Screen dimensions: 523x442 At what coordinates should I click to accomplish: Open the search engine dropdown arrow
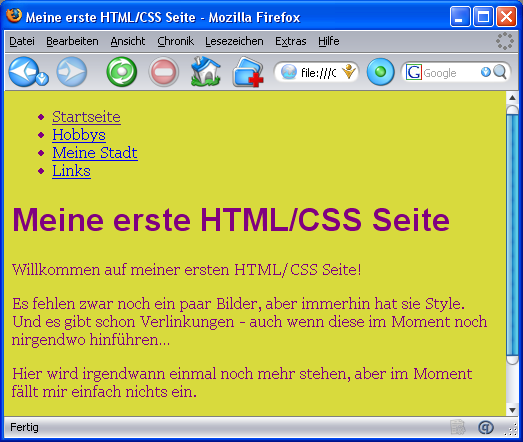pos(486,72)
